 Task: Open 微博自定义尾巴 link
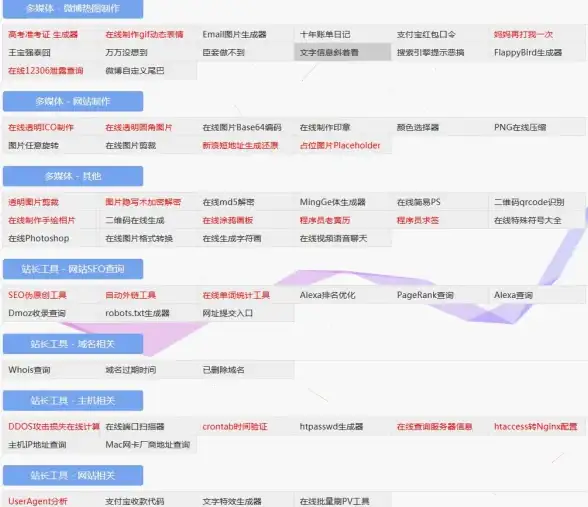coord(135,70)
